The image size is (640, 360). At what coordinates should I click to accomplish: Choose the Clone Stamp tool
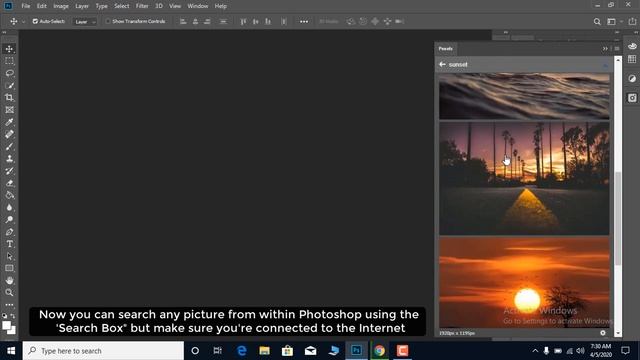pos(9,159)
